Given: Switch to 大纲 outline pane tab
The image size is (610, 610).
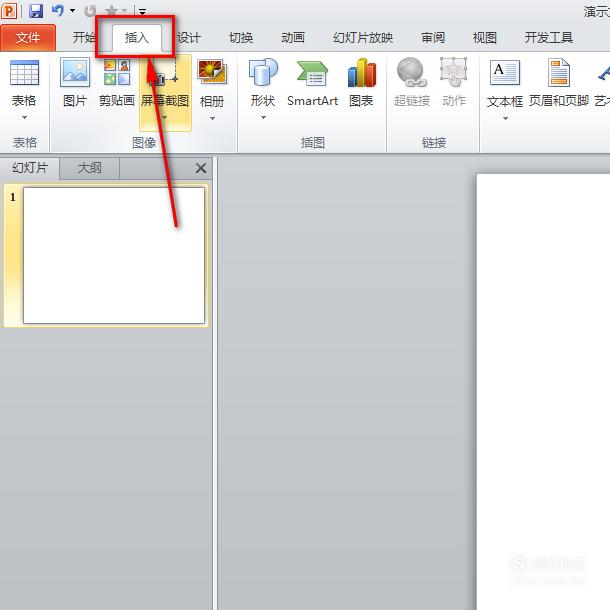Looking at the screenshot, I should (x=89, y=168).
